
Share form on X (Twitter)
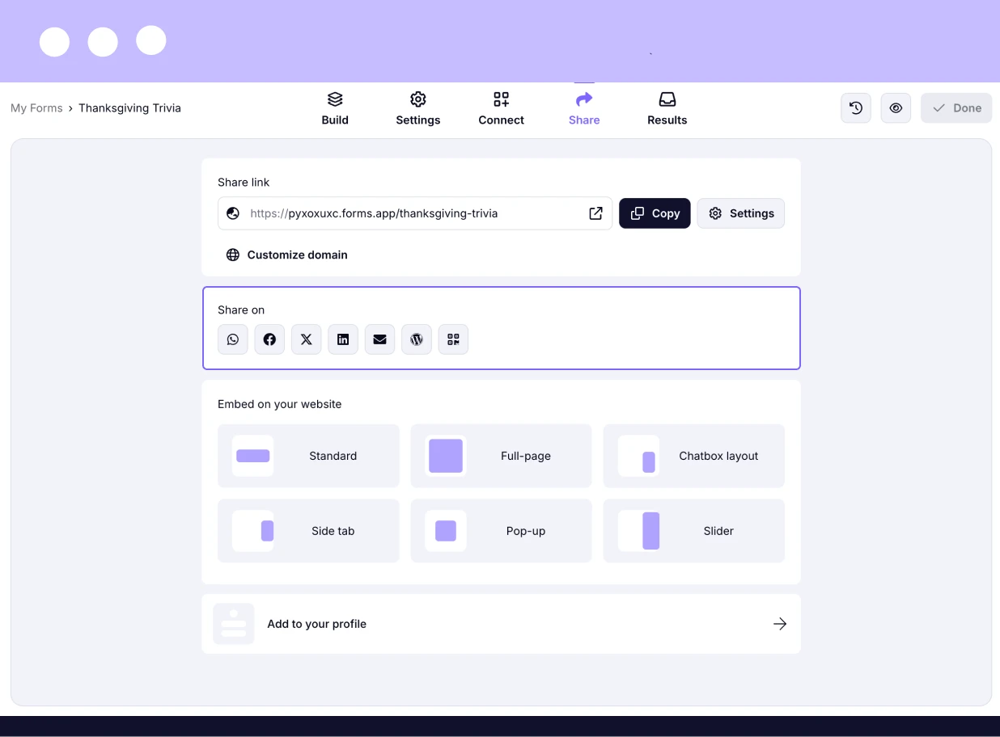[306, 340]
